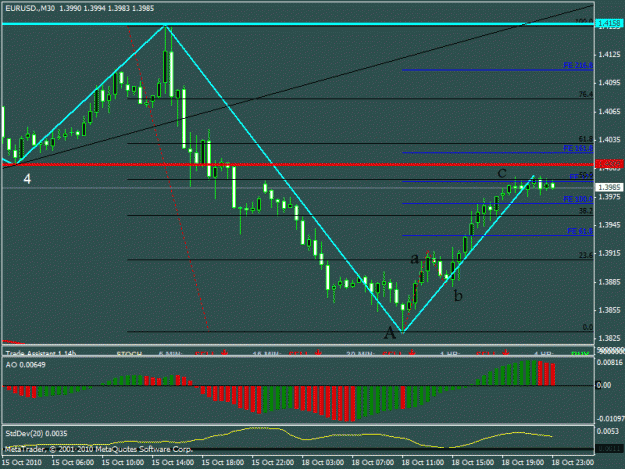Image resolution: width=625 pixels, height=469 pixels.
Task: Click the 1.4125 price axis value
Action: tap(609, 55)
